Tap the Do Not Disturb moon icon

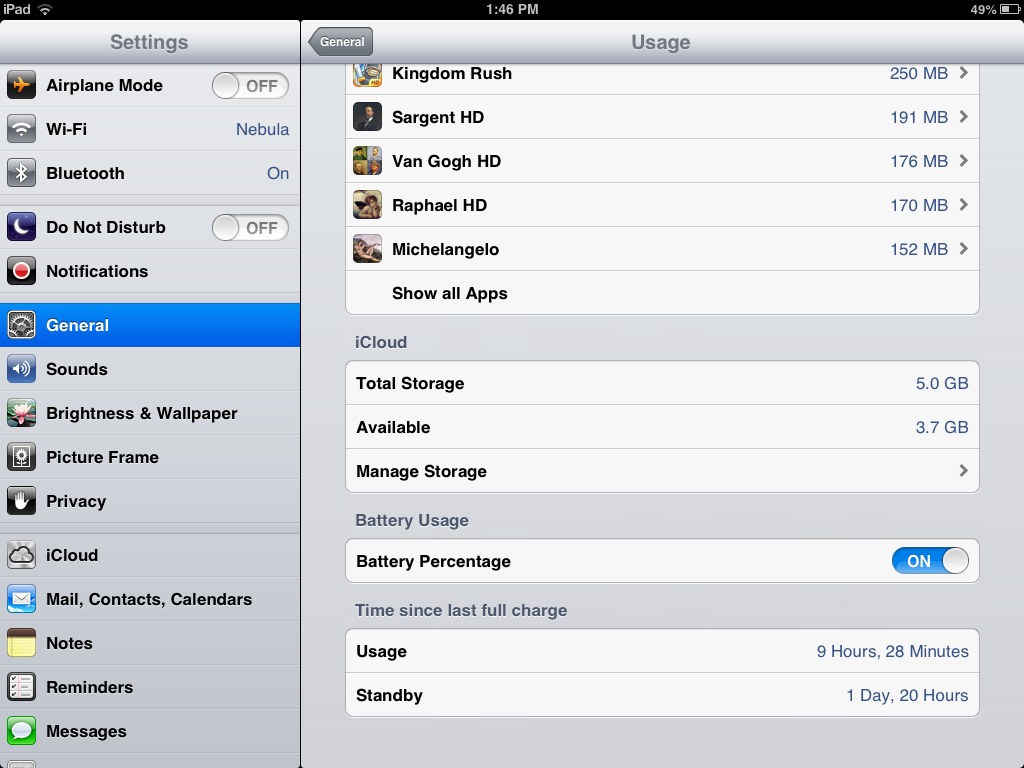pyautogui.click(x=21, y=227)
